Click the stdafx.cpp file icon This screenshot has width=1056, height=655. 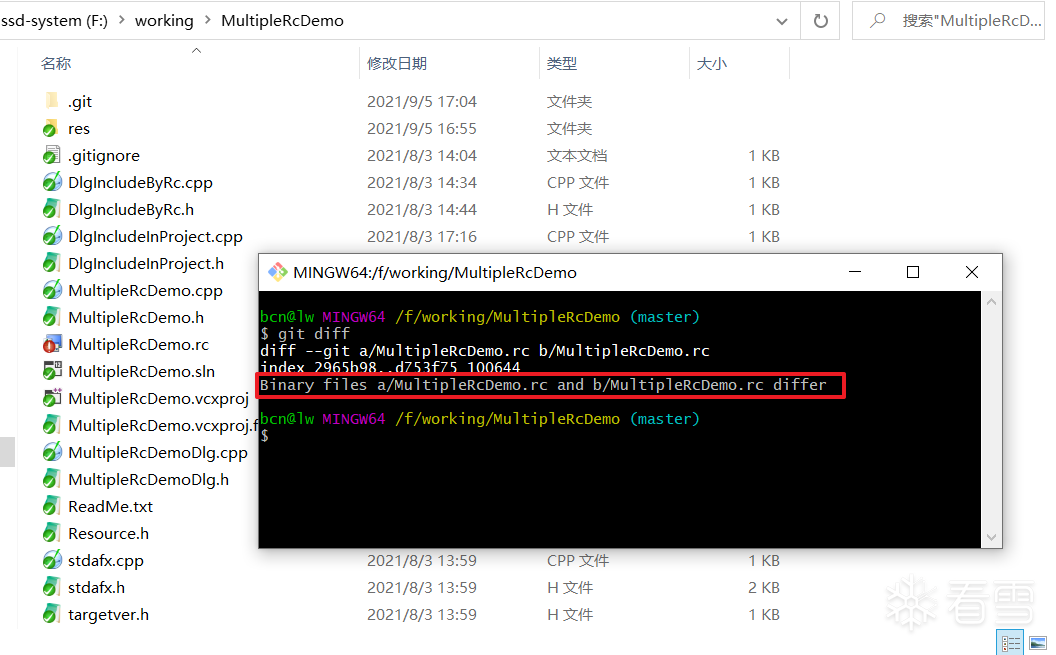[52, 560]
